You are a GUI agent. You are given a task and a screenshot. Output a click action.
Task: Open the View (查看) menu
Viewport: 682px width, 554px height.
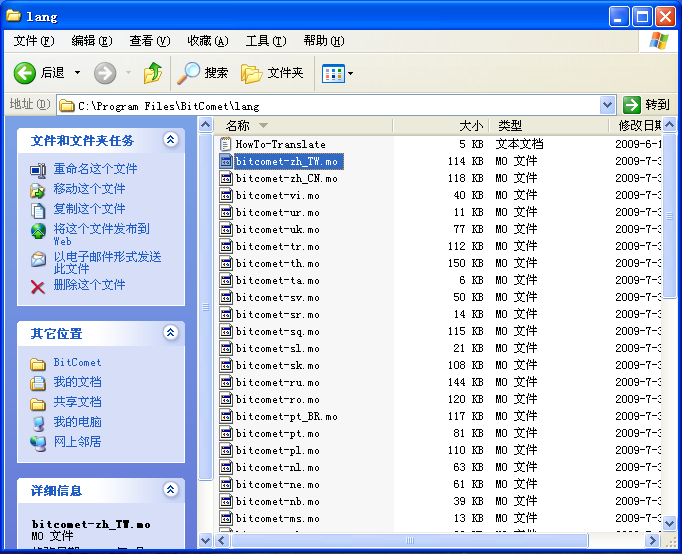coord(150,41)
